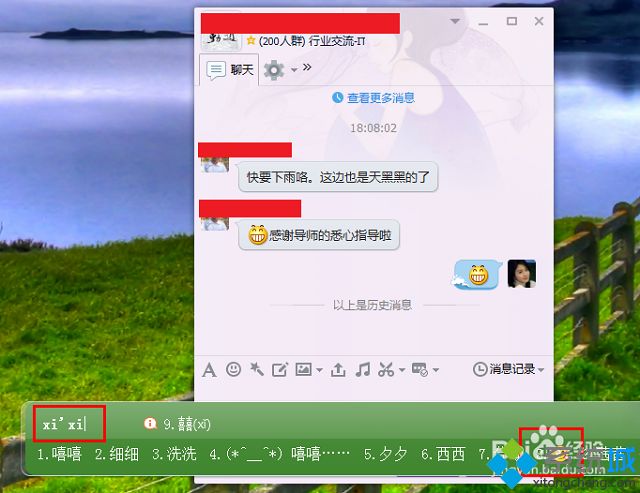Screen dimensions: 640x493
Task: Select candidate 2 细细
Action: (x=117, y=454)
